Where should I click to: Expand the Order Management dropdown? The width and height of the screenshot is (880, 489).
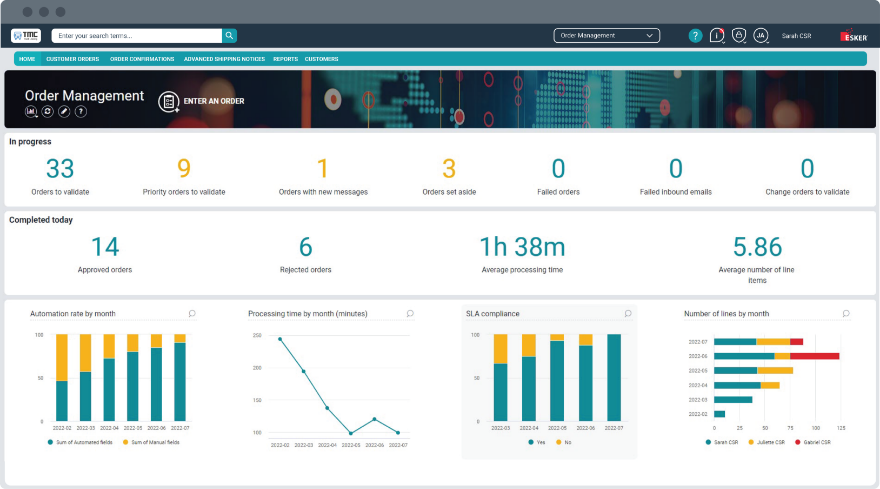[x=607, y=35]
